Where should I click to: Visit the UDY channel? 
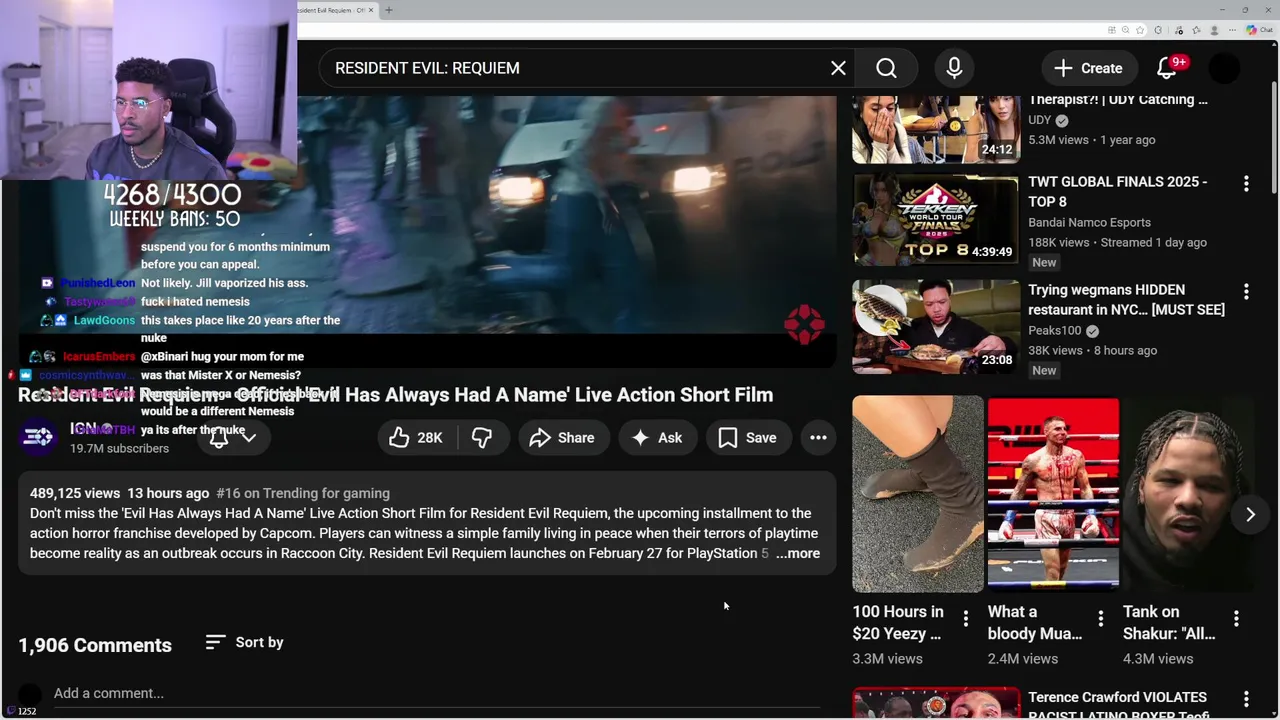[1039, 120]
